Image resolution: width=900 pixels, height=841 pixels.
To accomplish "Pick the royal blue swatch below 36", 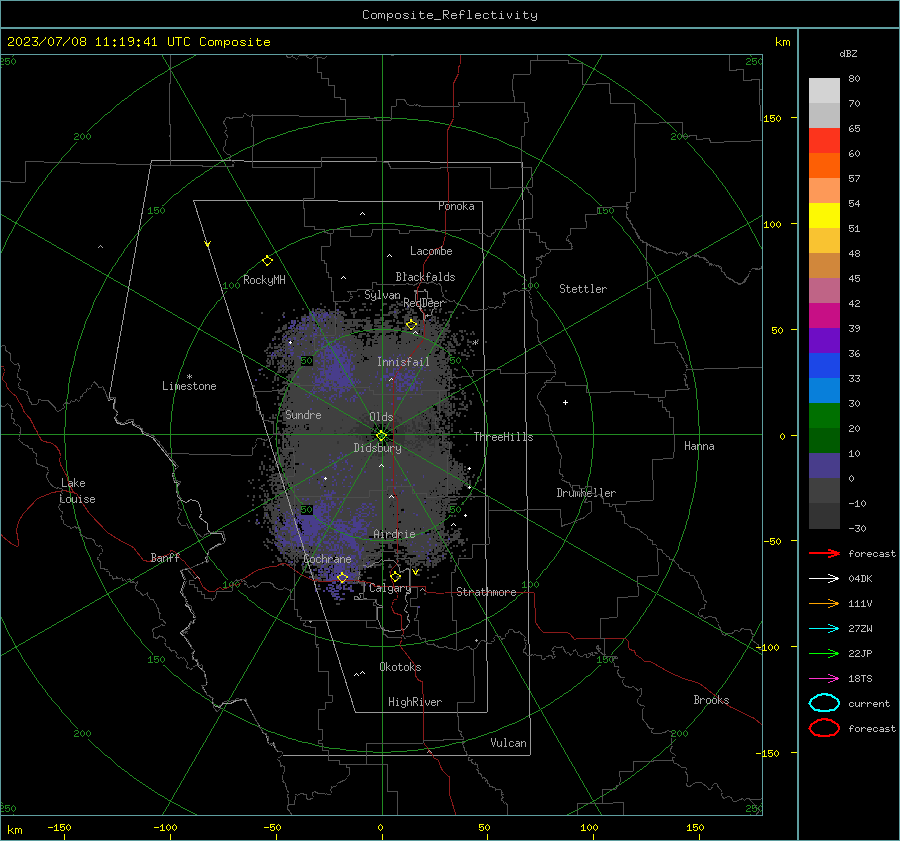I will click(824, 366).
